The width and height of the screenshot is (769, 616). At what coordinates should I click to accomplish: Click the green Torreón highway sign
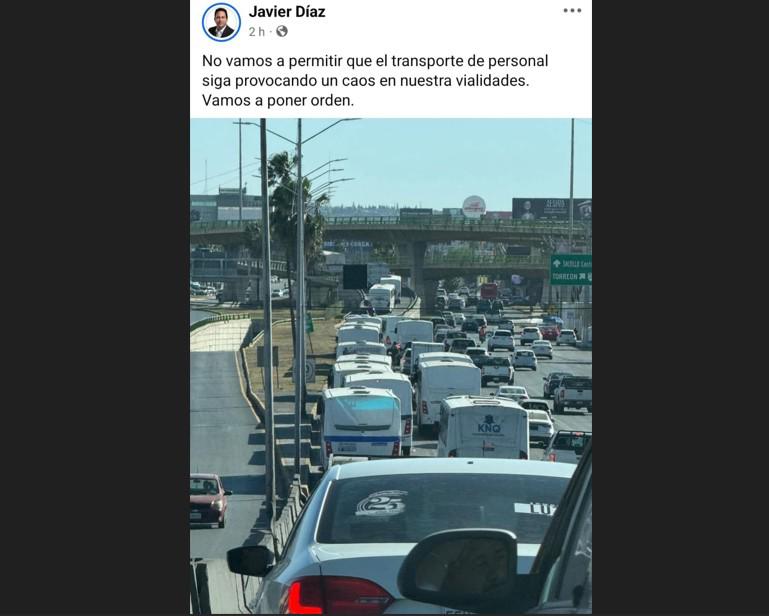click(571, 270)
